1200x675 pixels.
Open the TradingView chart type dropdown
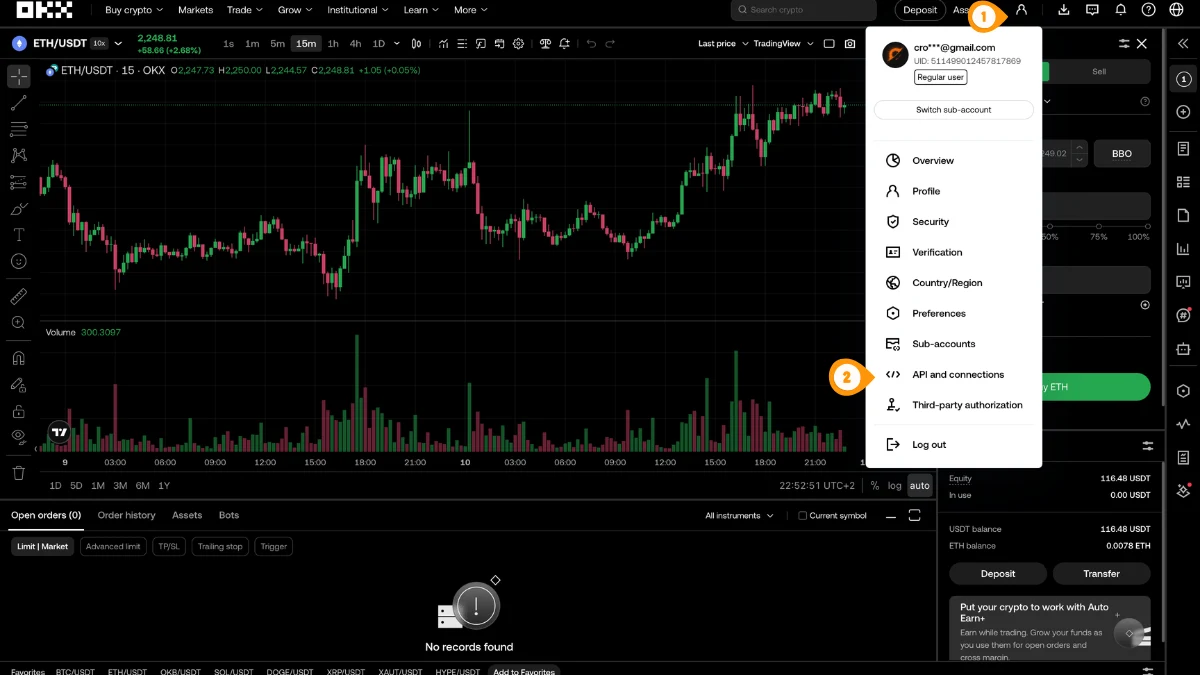click(x=783, y=44)
